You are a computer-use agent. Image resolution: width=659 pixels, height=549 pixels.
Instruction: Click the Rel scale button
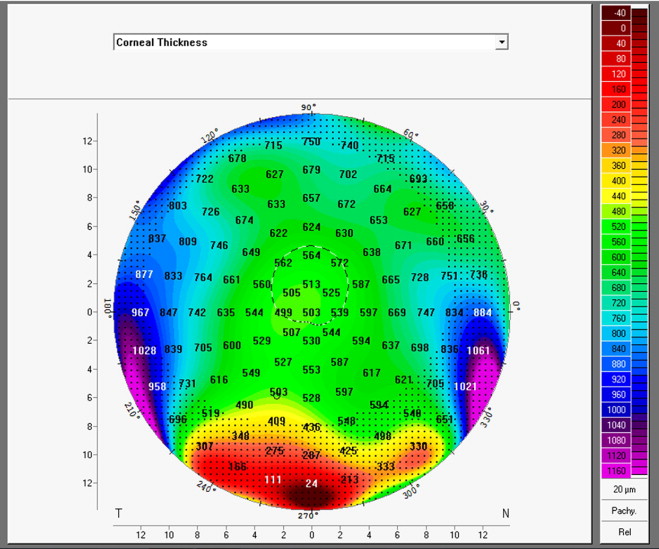click(x=625, y=532)
